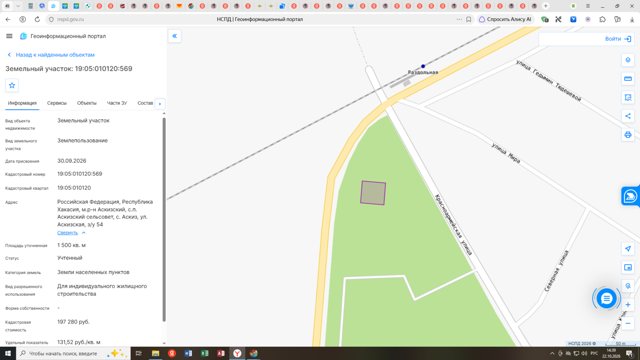Click the Геоинформационный портал logo
The image size is (640, 360).
tap(23, 36)
